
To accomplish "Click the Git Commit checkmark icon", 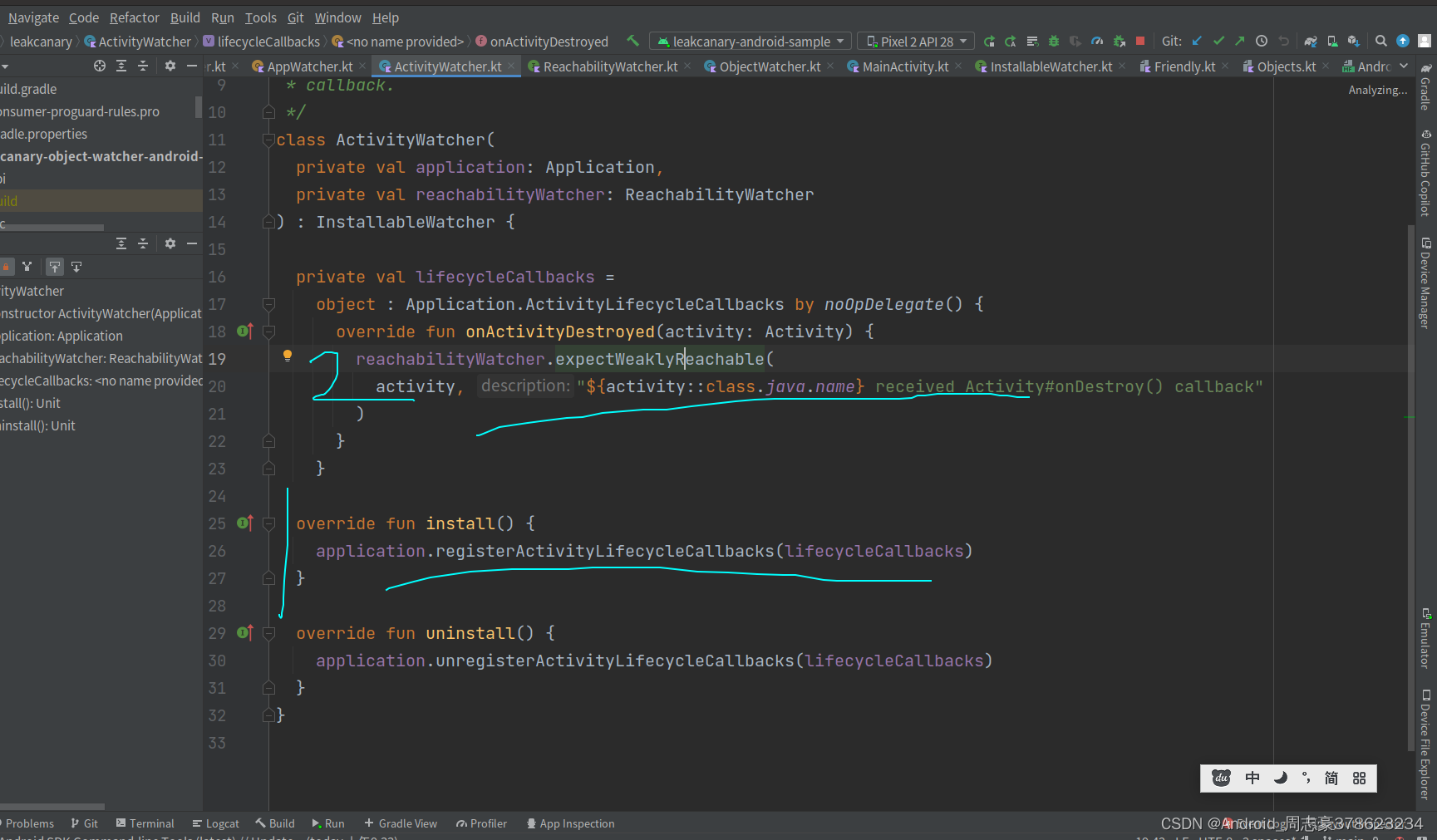I will coord(1218,41).
